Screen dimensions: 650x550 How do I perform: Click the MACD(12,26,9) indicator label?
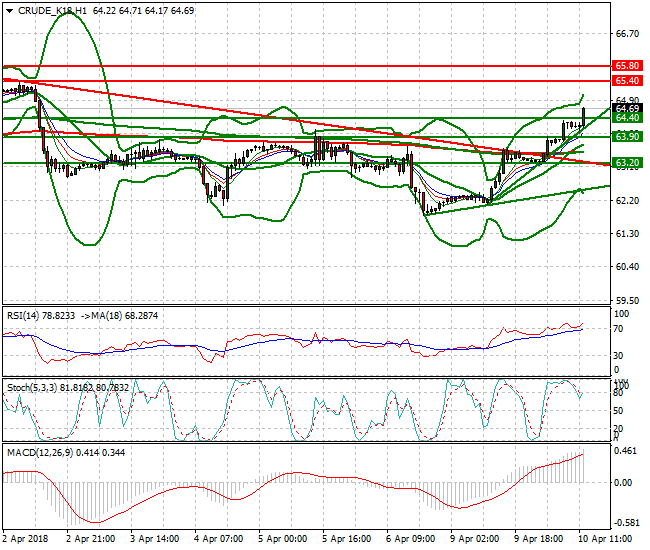[40, 453]
